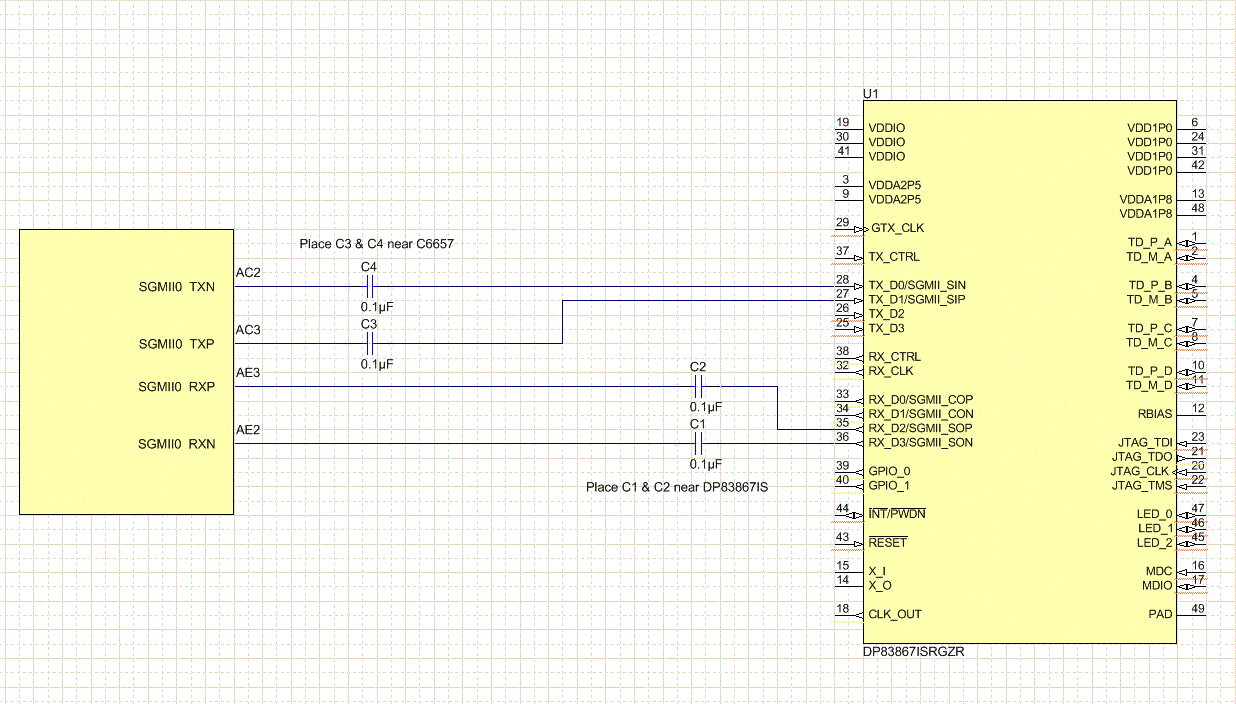Screen dimensions: 1236x704
Task: Click the TX_CTRL pin label
Action: [894, 257]
